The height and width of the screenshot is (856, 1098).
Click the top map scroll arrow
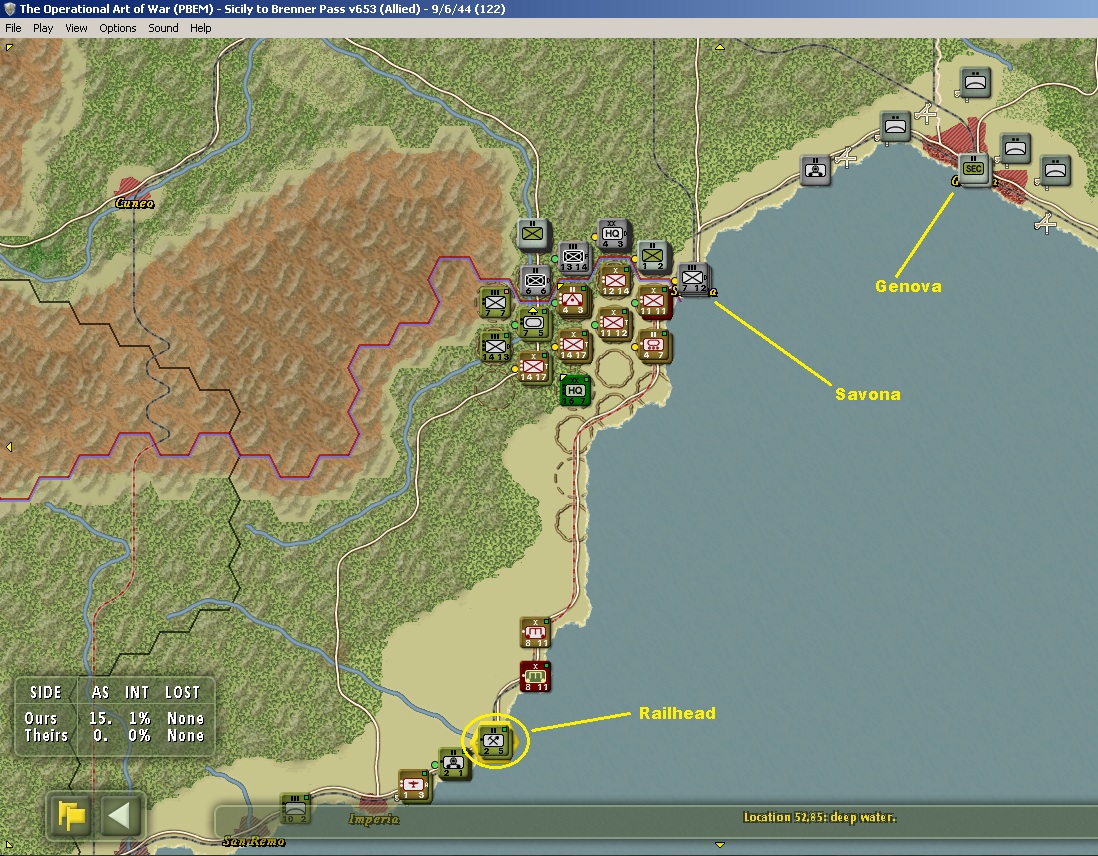click(720, 47)
